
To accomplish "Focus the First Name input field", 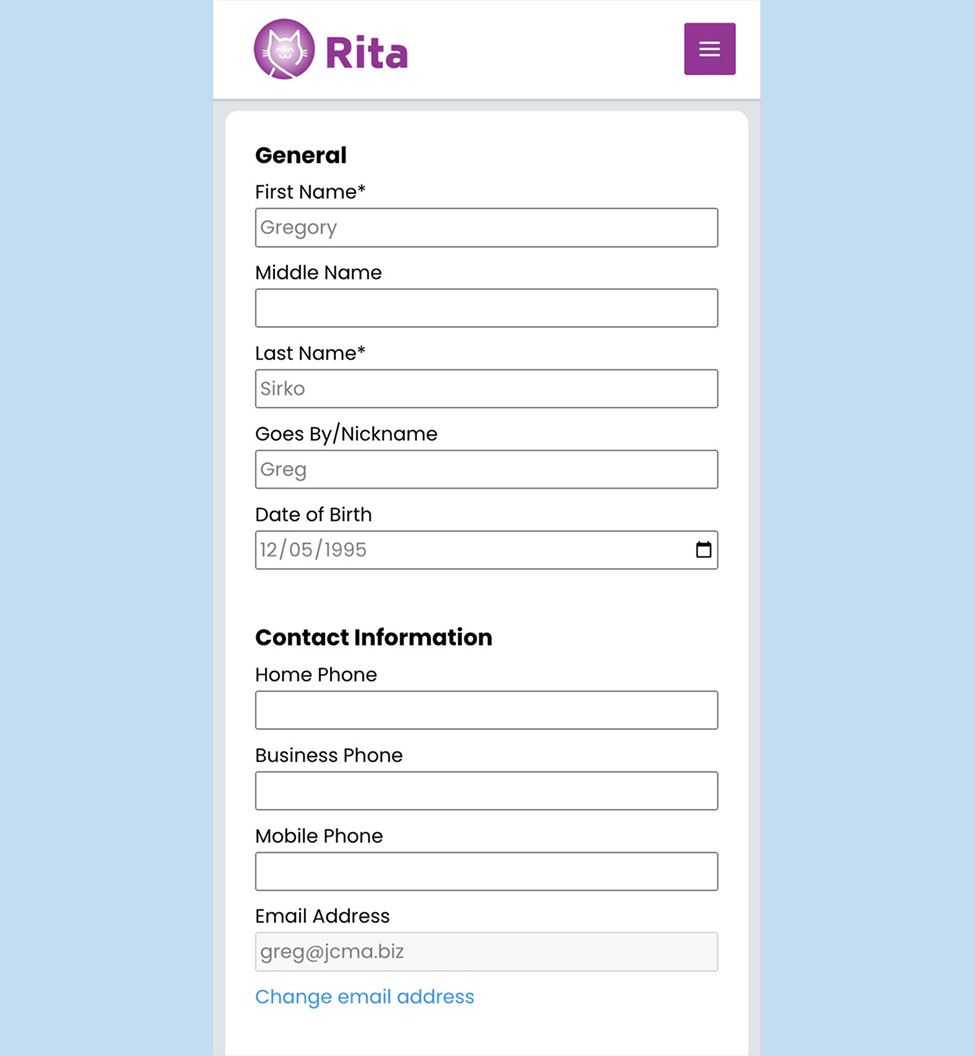I will point(486,228).
